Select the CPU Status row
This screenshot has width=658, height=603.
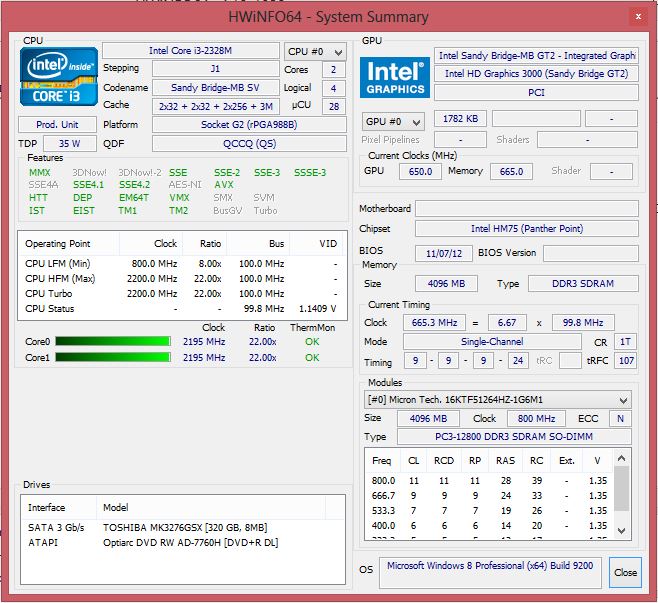[182, 309]
